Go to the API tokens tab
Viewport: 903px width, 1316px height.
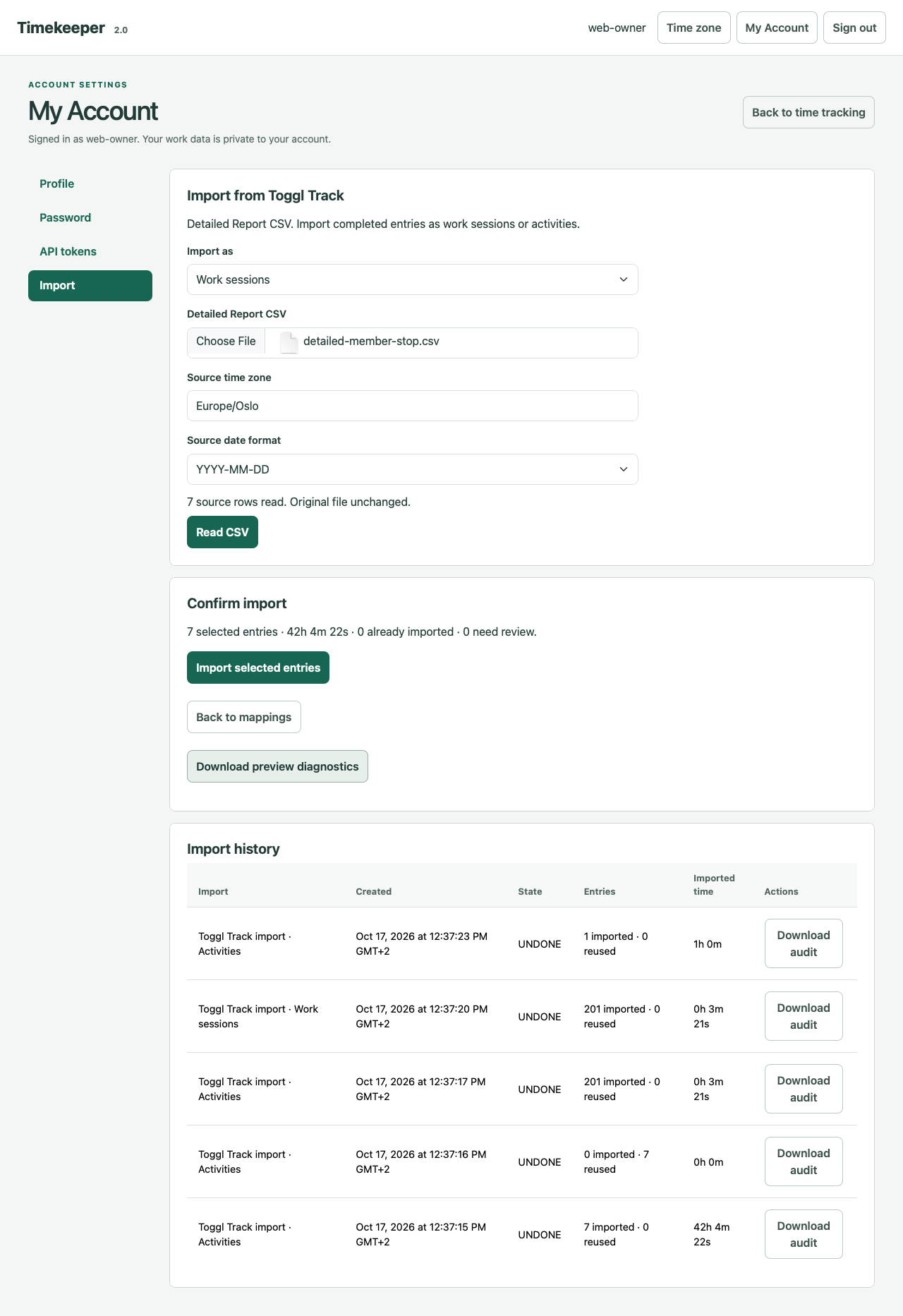point(90,251)
